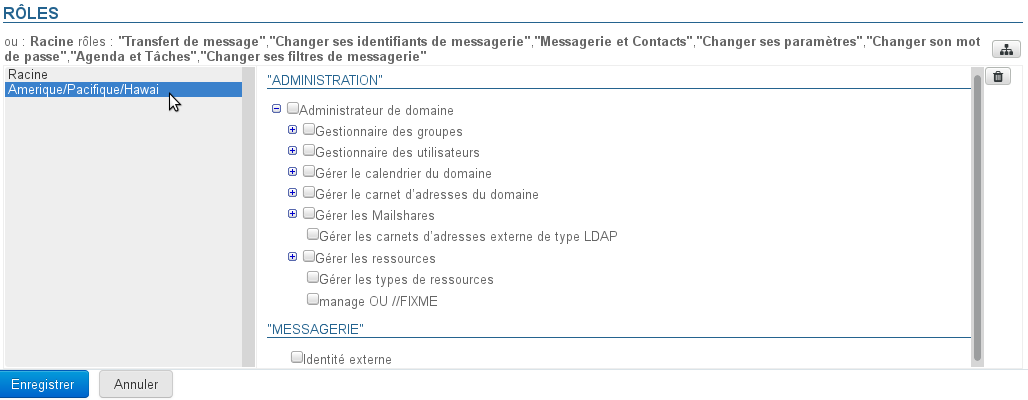Enable Gérer les types de ressources

coord(313,278)
